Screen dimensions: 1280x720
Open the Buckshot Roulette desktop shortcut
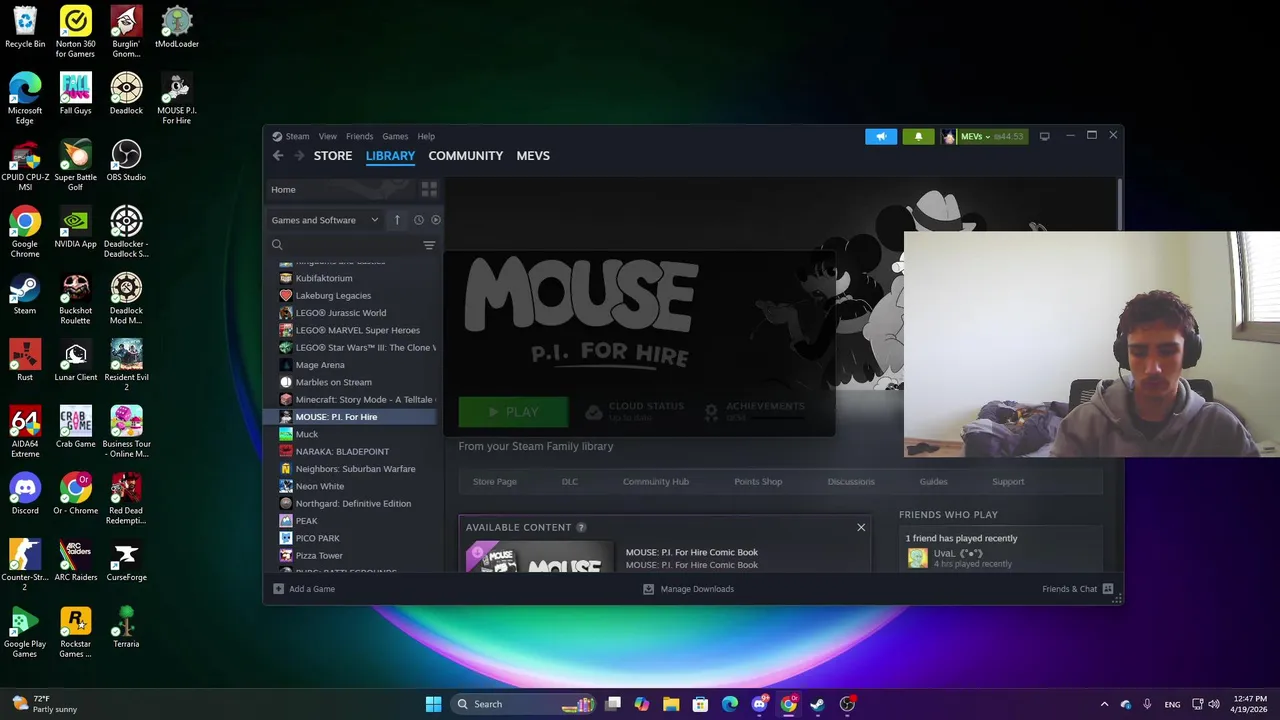(x=76, y=298)
